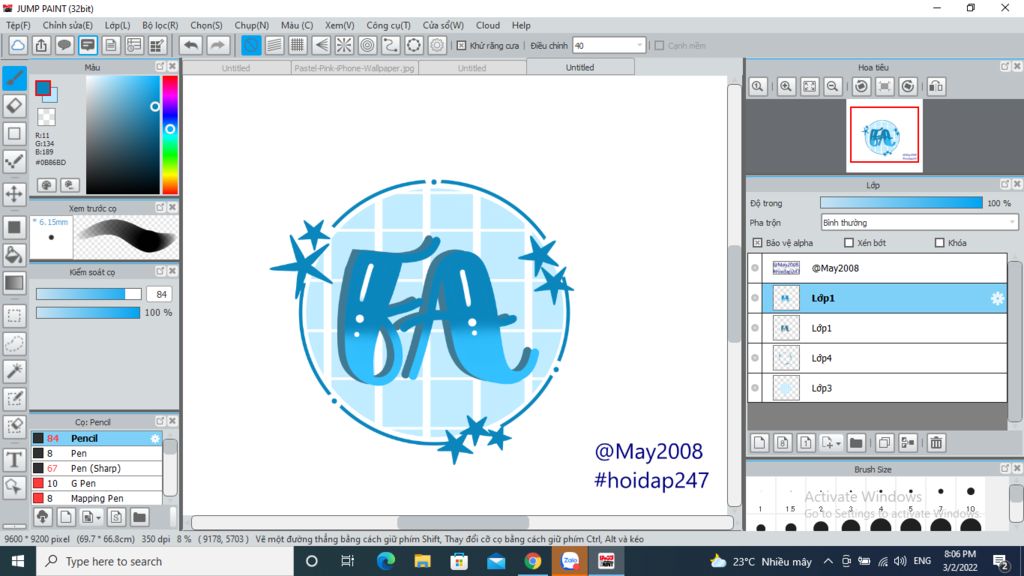Select the Mapping Pen brush
1024x576 pixels.
pos(97,498)
